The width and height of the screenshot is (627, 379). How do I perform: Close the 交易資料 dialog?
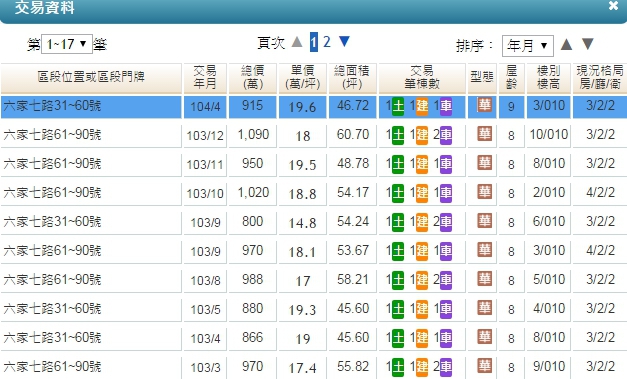point(613,6)
